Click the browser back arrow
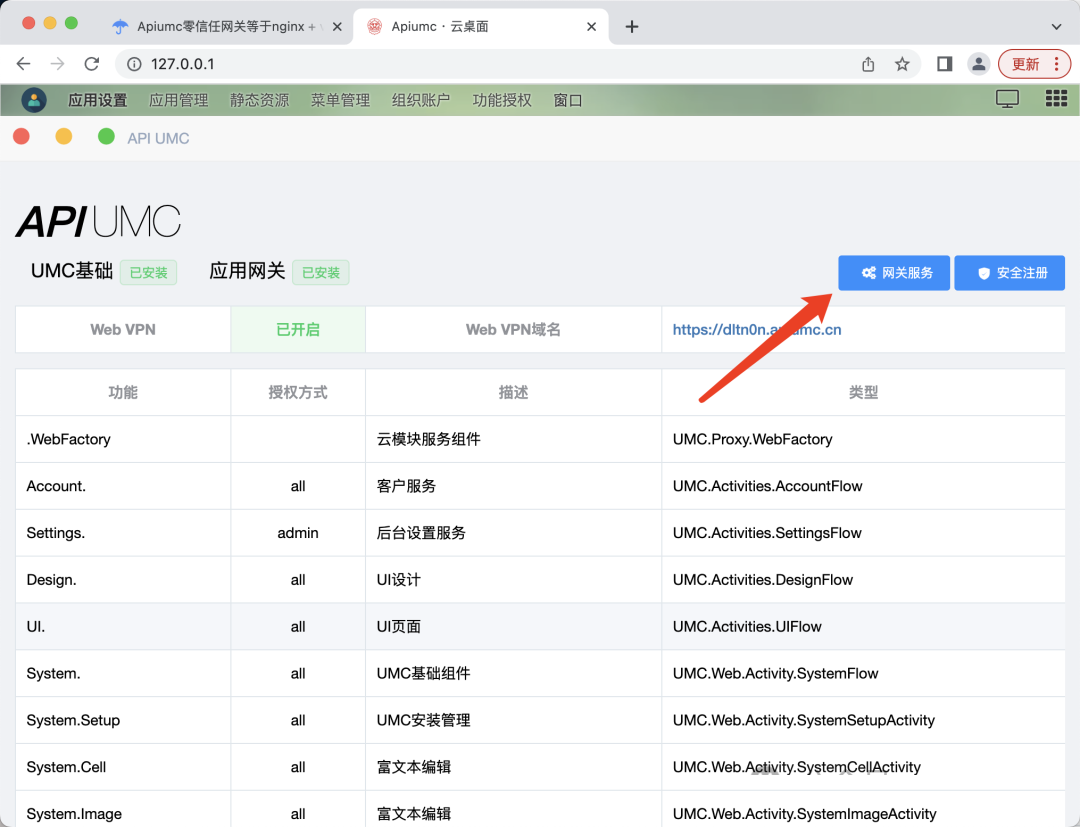The image size is (1080, 827). pyautogui.click(x=24, y=64)
